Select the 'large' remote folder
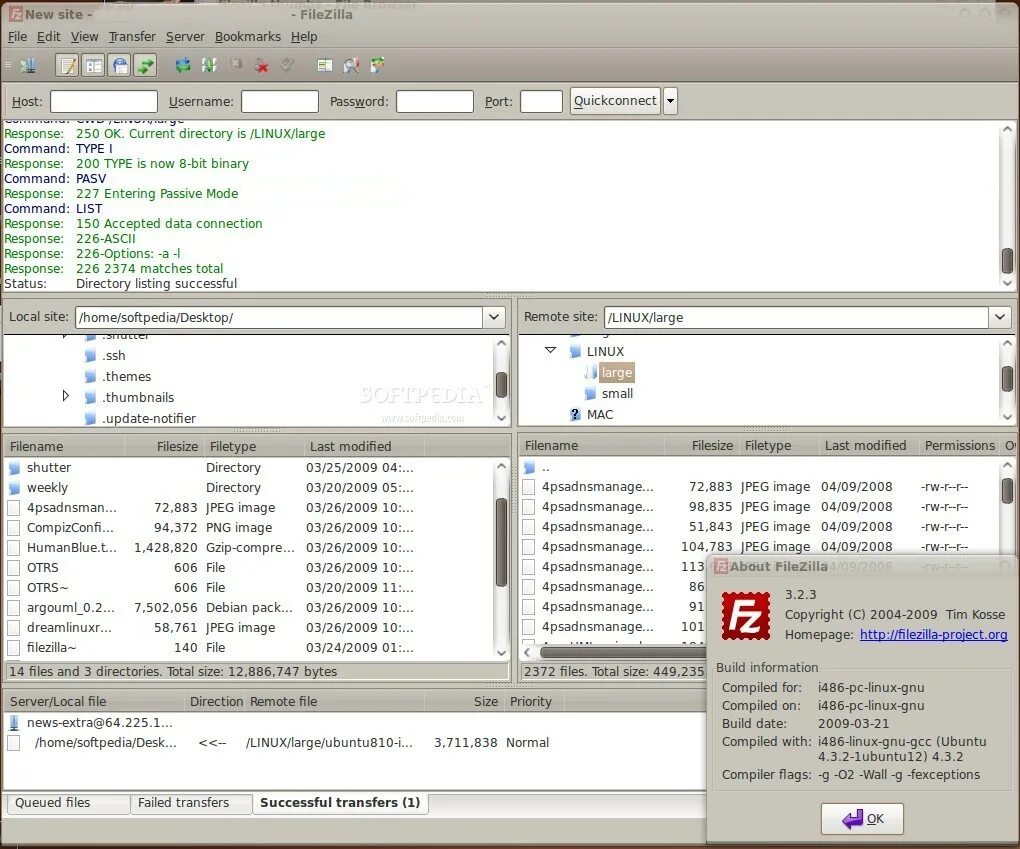 coord(617,373)
